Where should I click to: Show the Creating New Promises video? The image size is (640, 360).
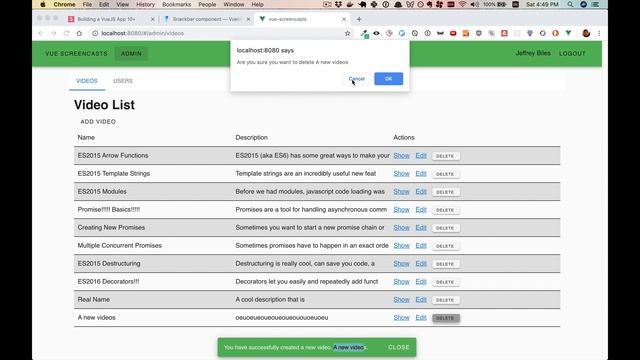click(x=401, y=227)
